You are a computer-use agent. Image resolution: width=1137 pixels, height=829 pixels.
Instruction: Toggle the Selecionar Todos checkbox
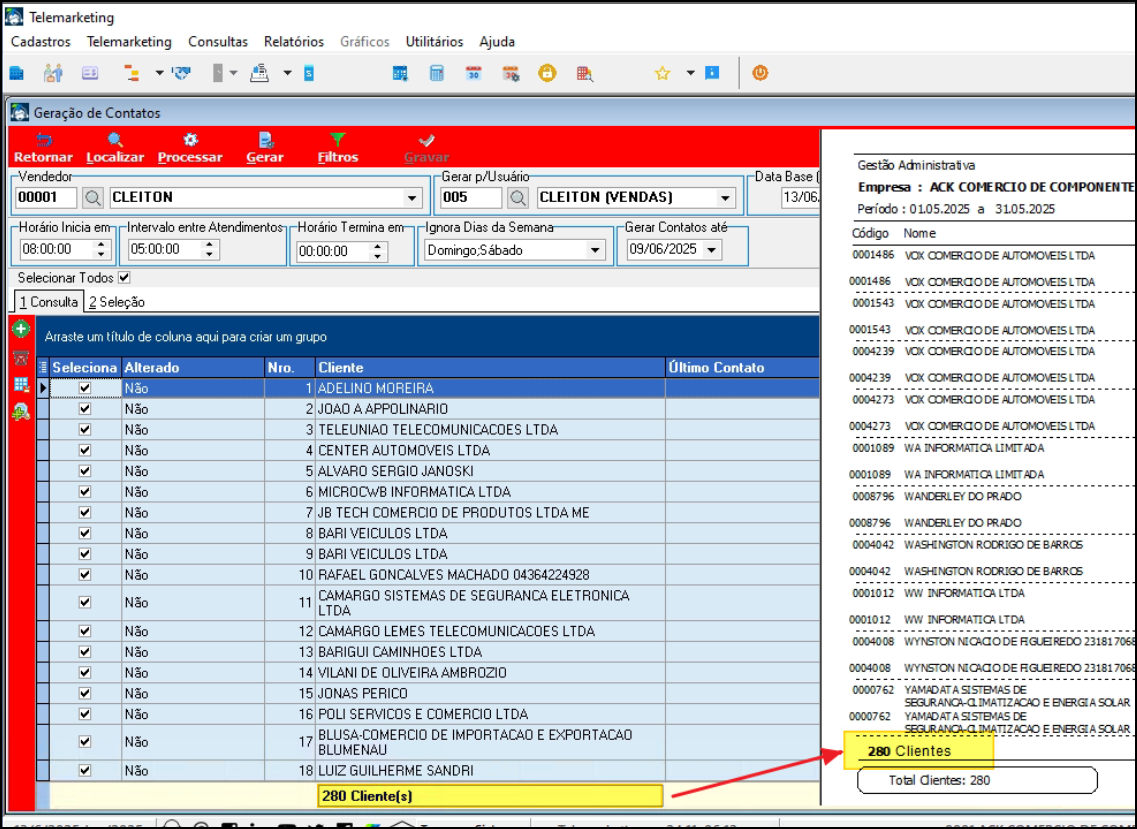click(x=124, y=278)
